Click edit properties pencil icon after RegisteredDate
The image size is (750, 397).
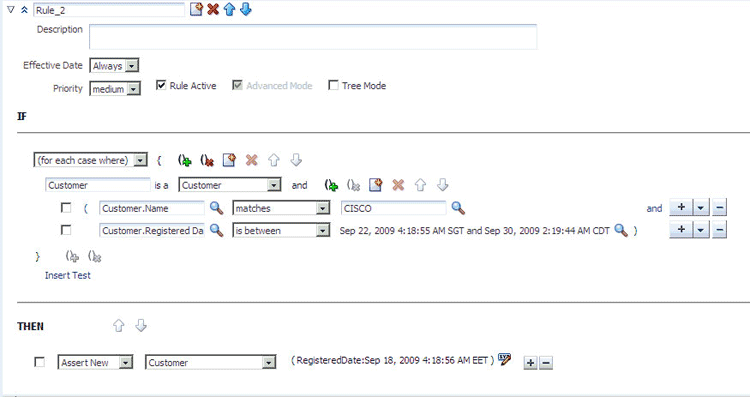pyautogui.click(x=504, y=359)
